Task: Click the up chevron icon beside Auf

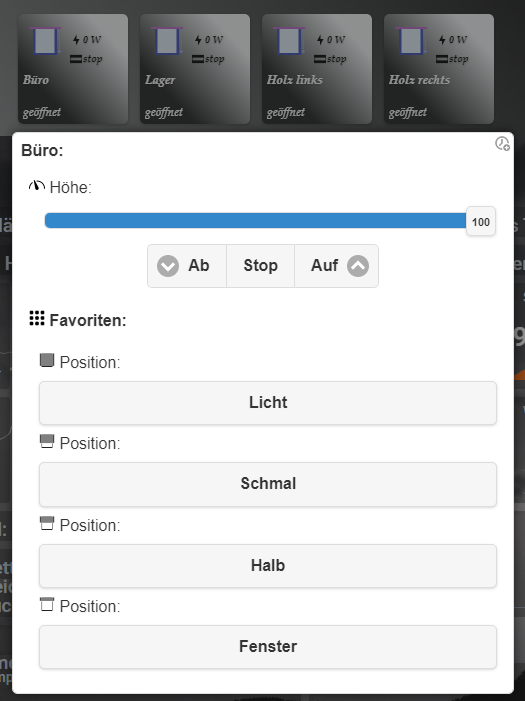Action: click(x=358, y=266)
